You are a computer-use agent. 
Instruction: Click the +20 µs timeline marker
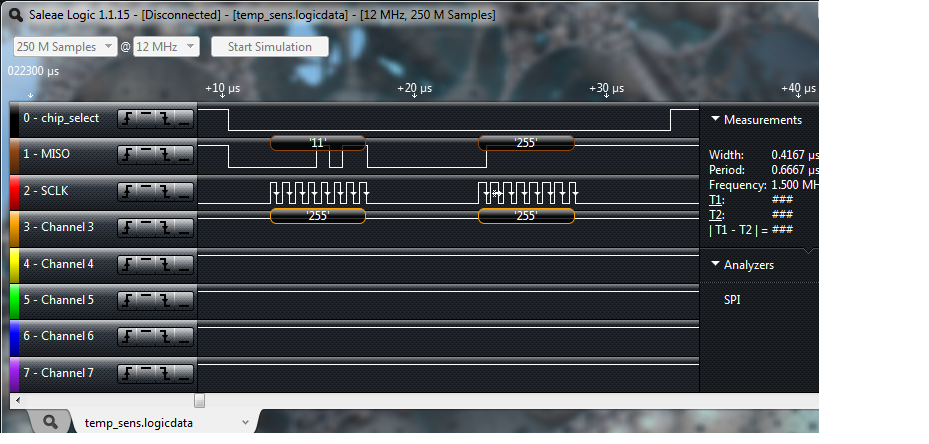tap(414, 89)
